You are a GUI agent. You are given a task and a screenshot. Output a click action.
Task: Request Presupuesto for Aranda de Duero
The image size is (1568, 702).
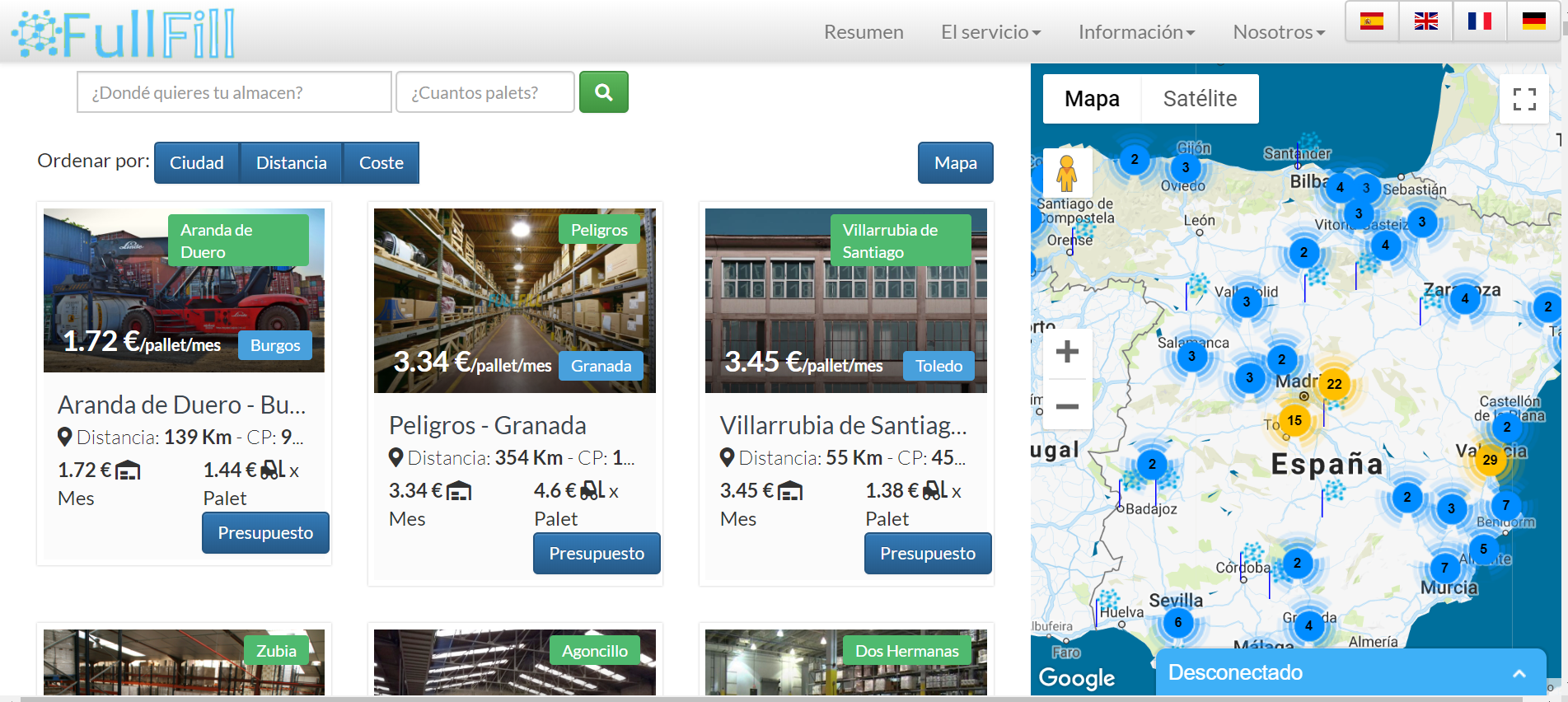(x=265, y=532)
